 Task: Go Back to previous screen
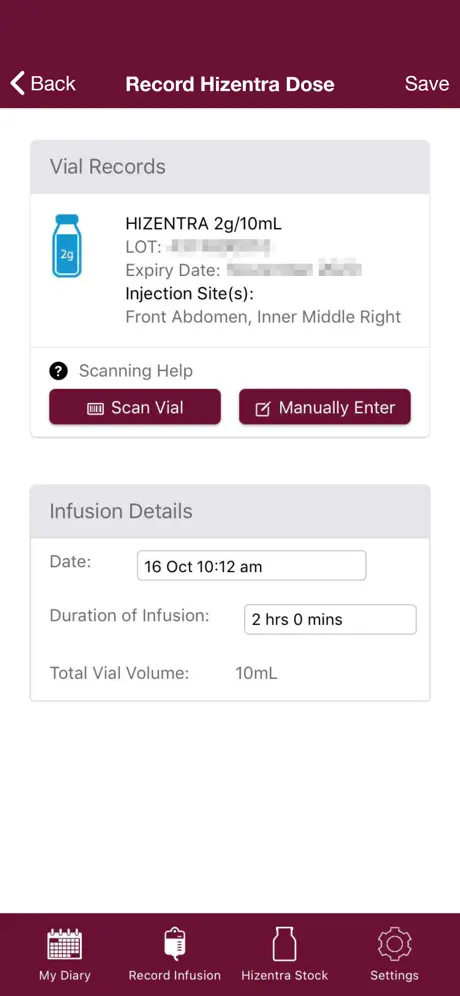(x=43, y=83)
